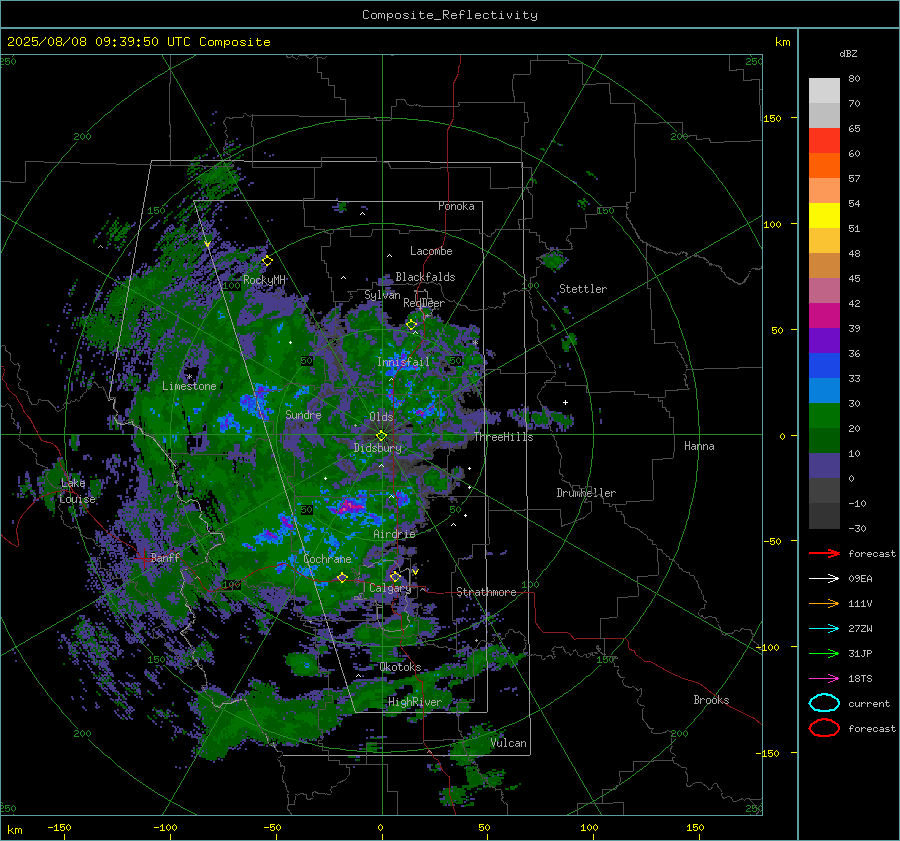This screenshot has height=841, width=900.
Task: Click the 'Olds' map label
Action: 381,416
